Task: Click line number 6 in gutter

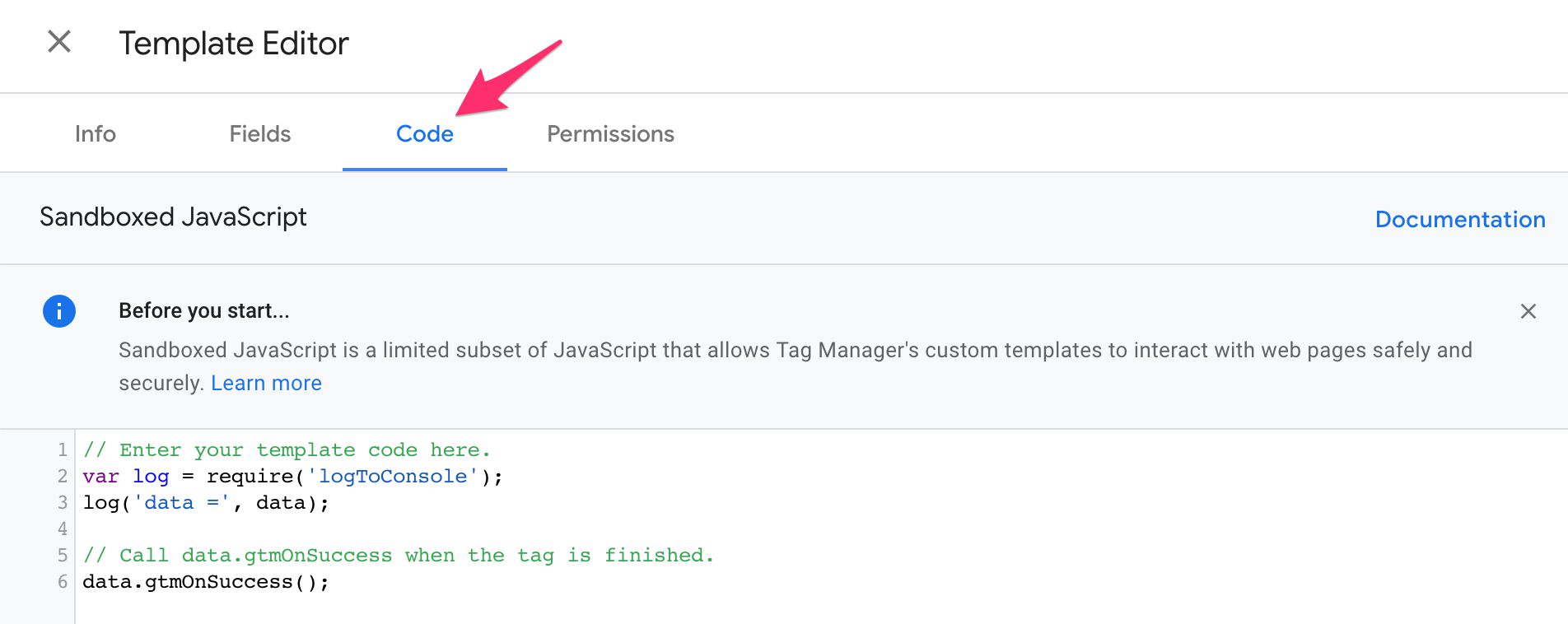Action: (63, 581)
